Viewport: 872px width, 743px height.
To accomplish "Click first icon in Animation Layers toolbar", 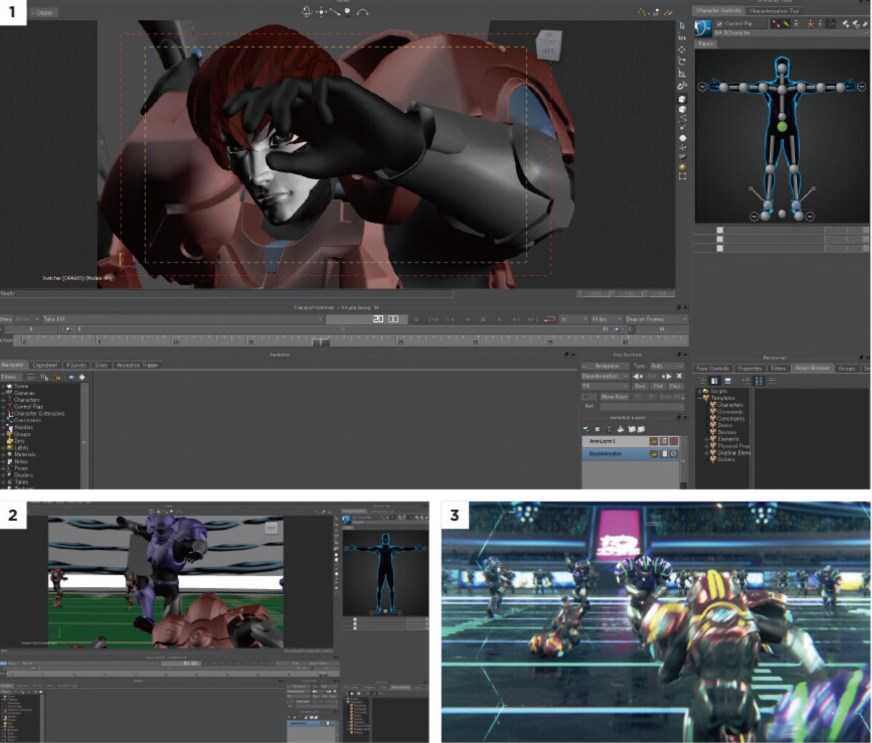I will click(x=587, y=429).
